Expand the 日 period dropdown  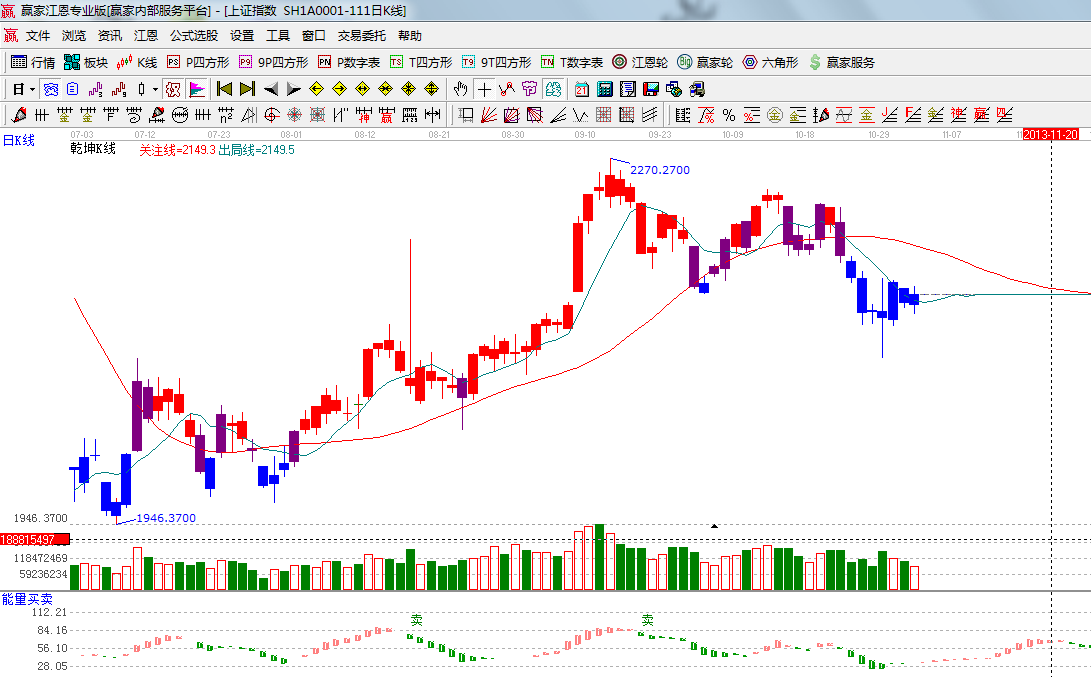[x=23, y=89]
